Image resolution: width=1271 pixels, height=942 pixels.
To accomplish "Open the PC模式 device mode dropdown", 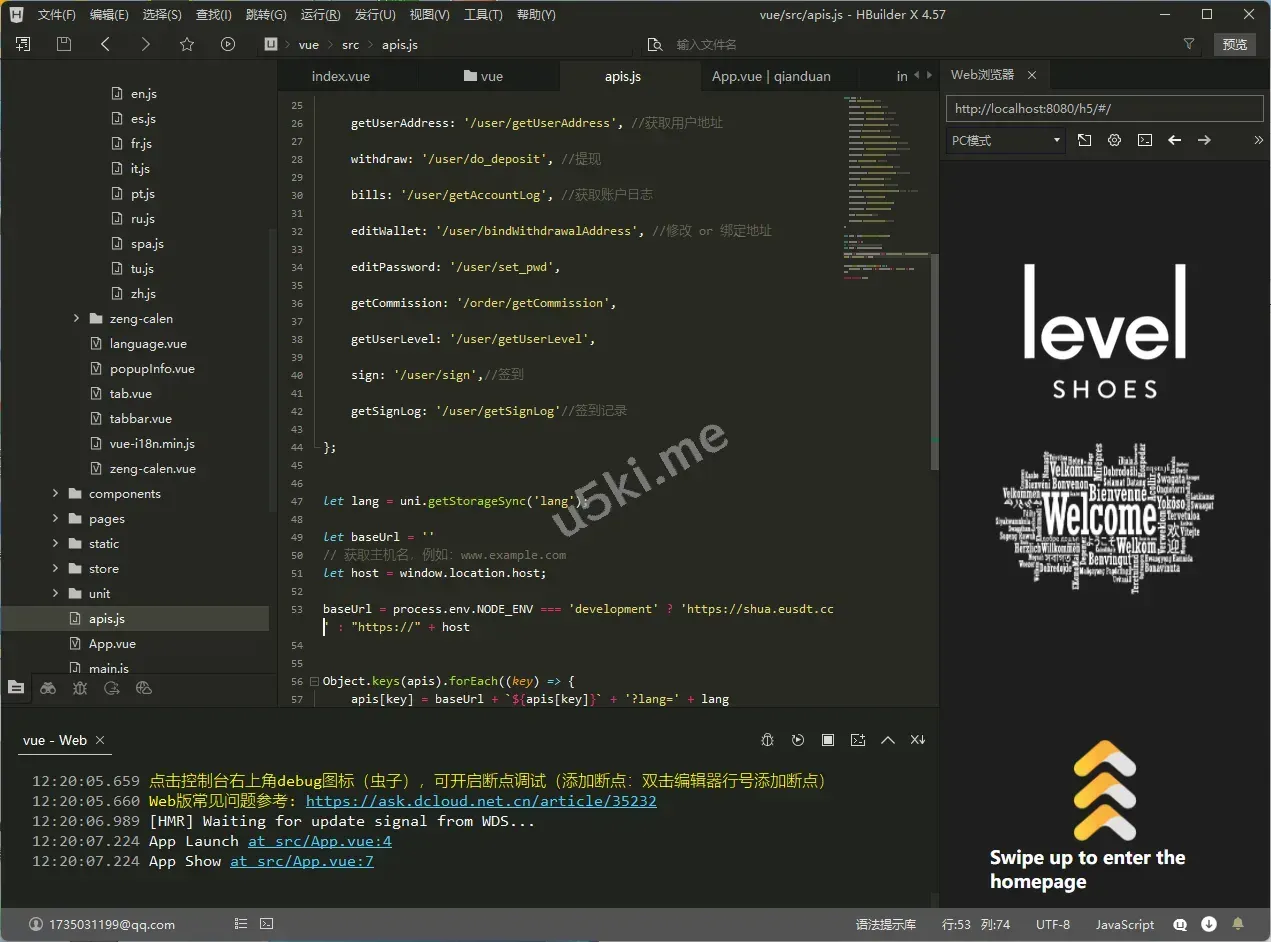I will click(1005, 141).
